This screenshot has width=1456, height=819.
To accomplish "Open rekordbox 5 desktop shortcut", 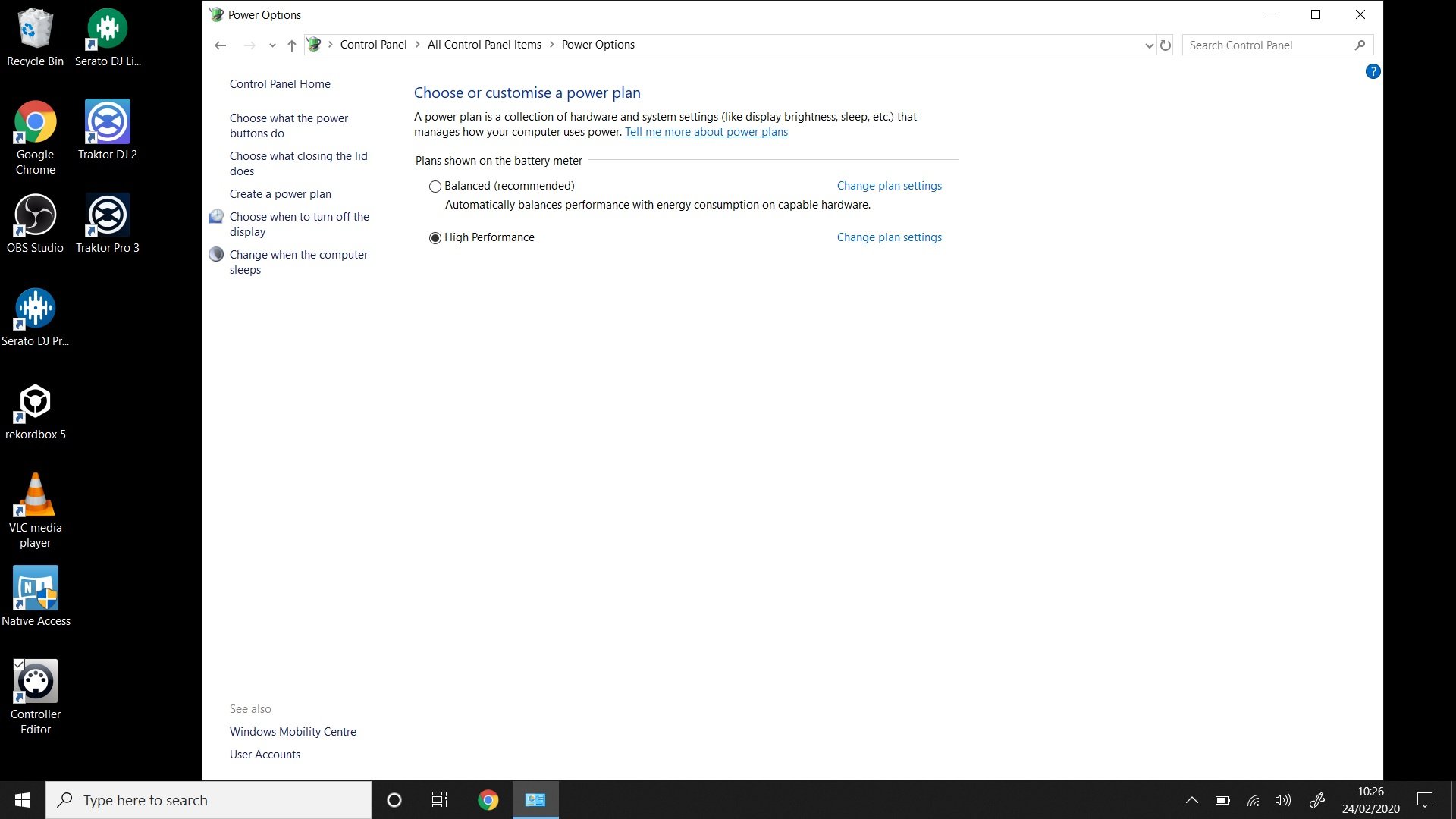I will [x=35, y=410].
